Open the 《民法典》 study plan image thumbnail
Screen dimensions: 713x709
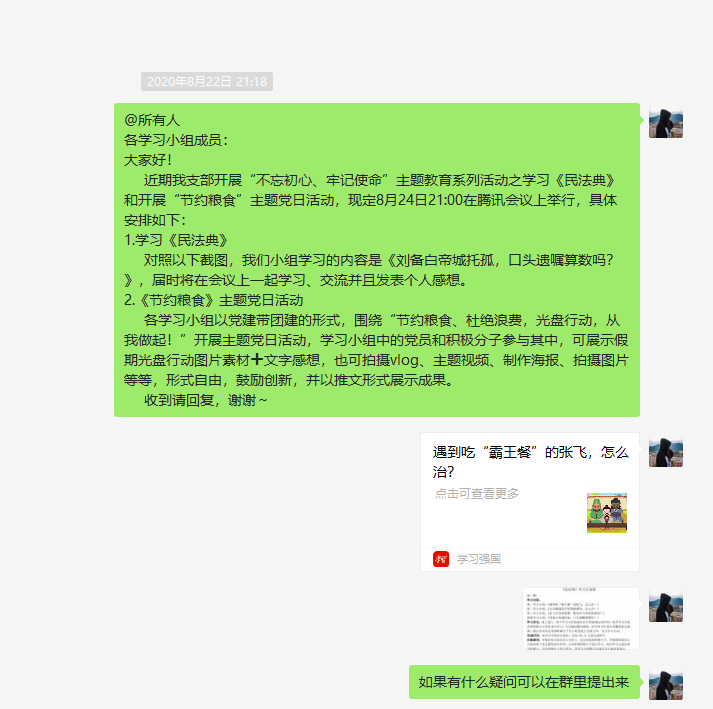[581, 618]
